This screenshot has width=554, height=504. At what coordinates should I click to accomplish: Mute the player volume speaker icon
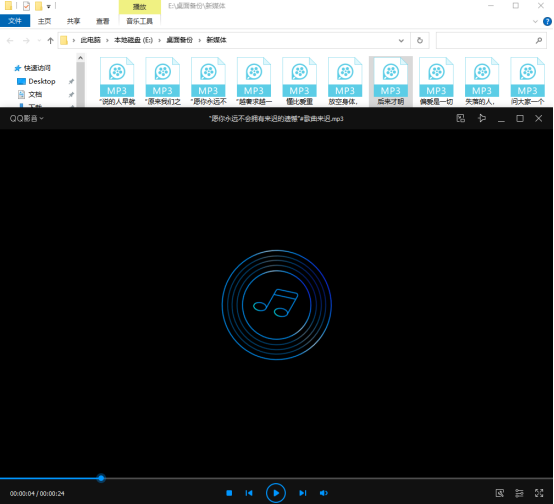(323, 493)
